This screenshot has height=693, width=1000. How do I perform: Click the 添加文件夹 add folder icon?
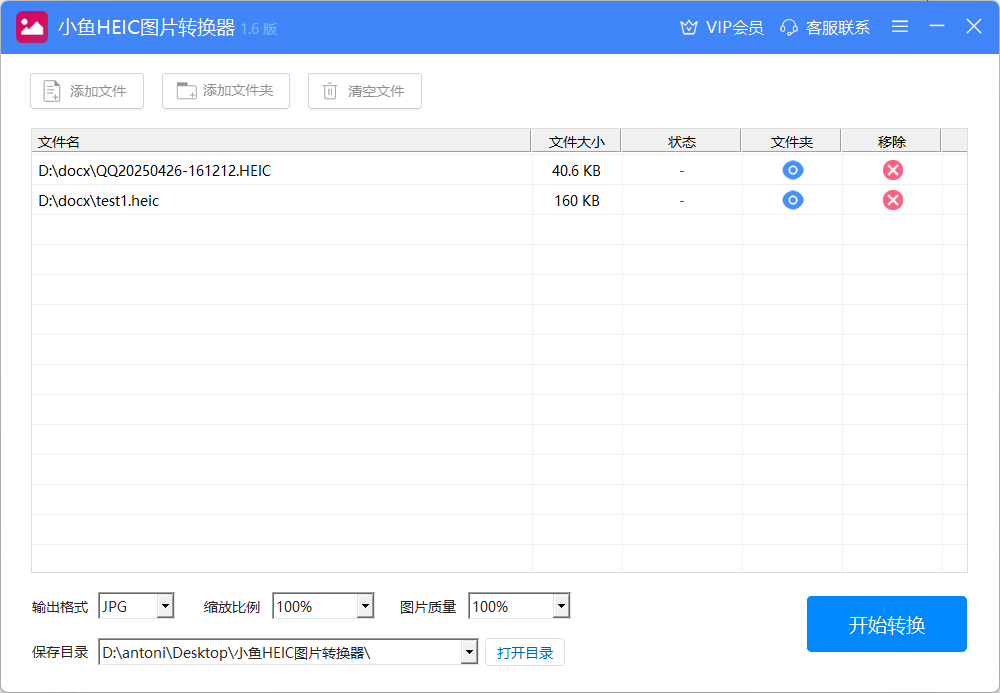185,91
